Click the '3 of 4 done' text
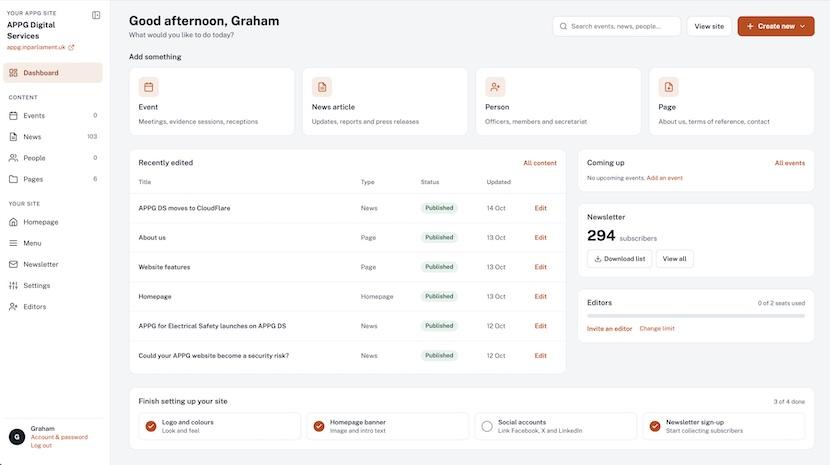This screenshot has width=830, height=465. [789, 402]
